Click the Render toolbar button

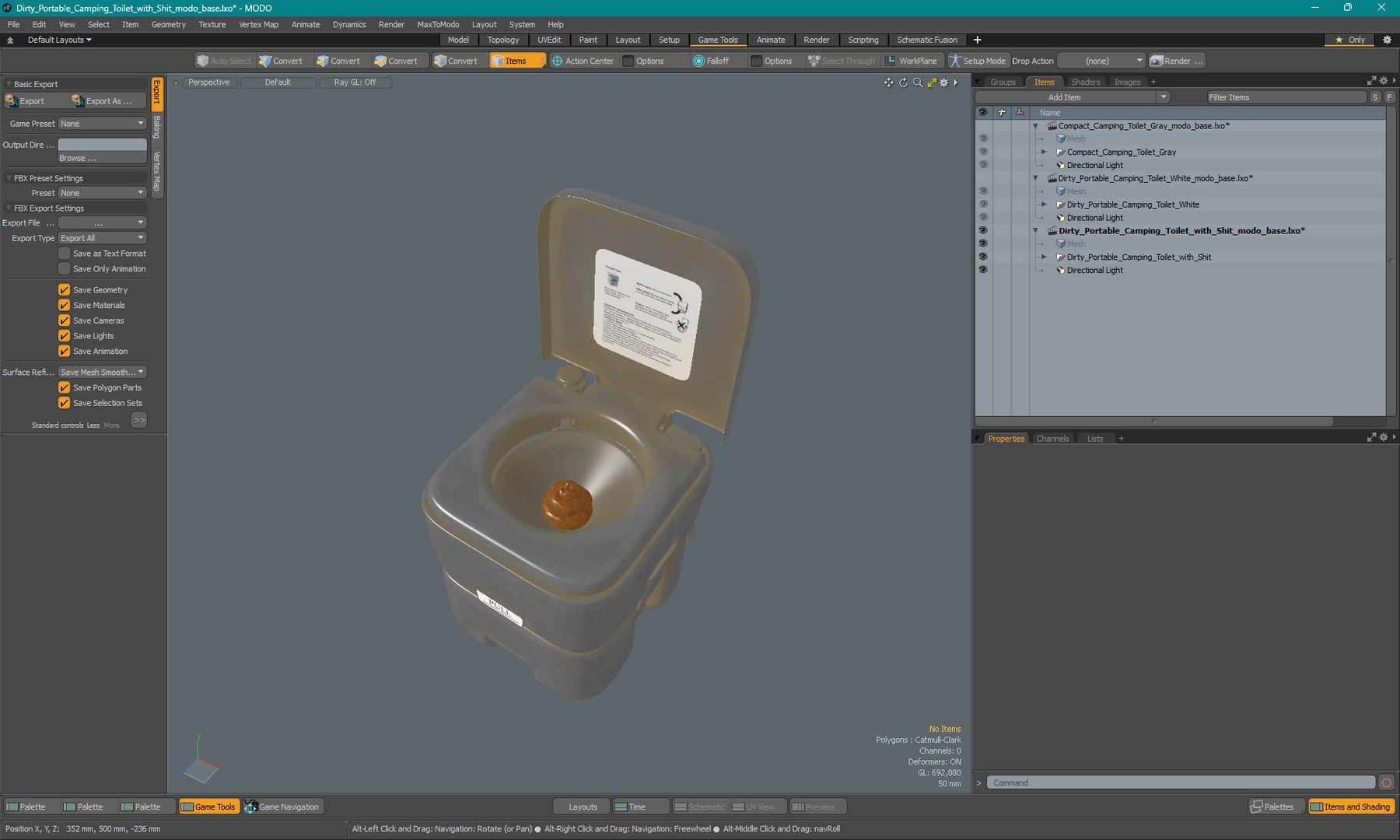tap(1177, 61)
